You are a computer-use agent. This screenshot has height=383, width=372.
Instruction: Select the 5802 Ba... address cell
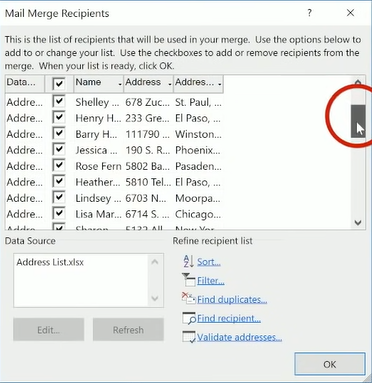(148, 166)
